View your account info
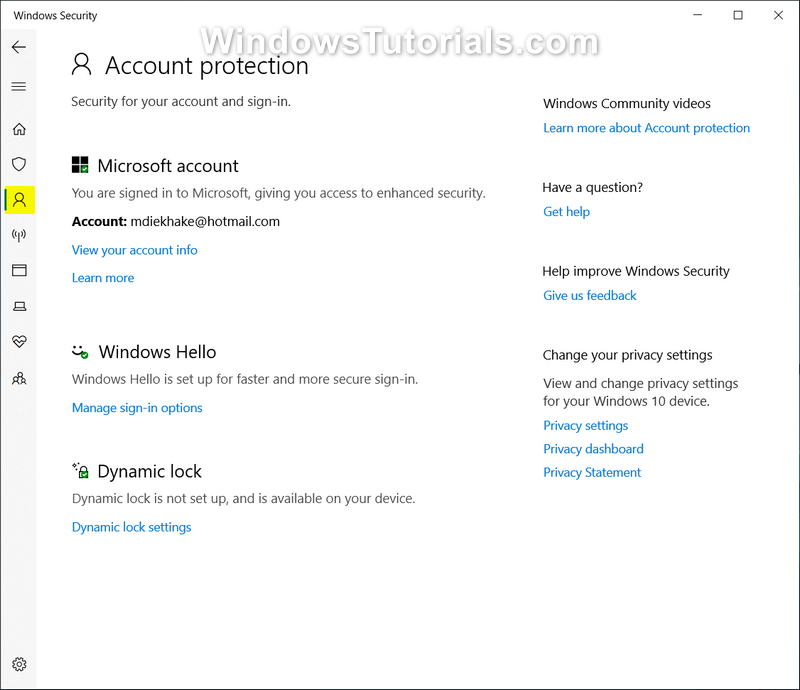The width and height of the screenshot is (800, 690). [x=134, y=249]
